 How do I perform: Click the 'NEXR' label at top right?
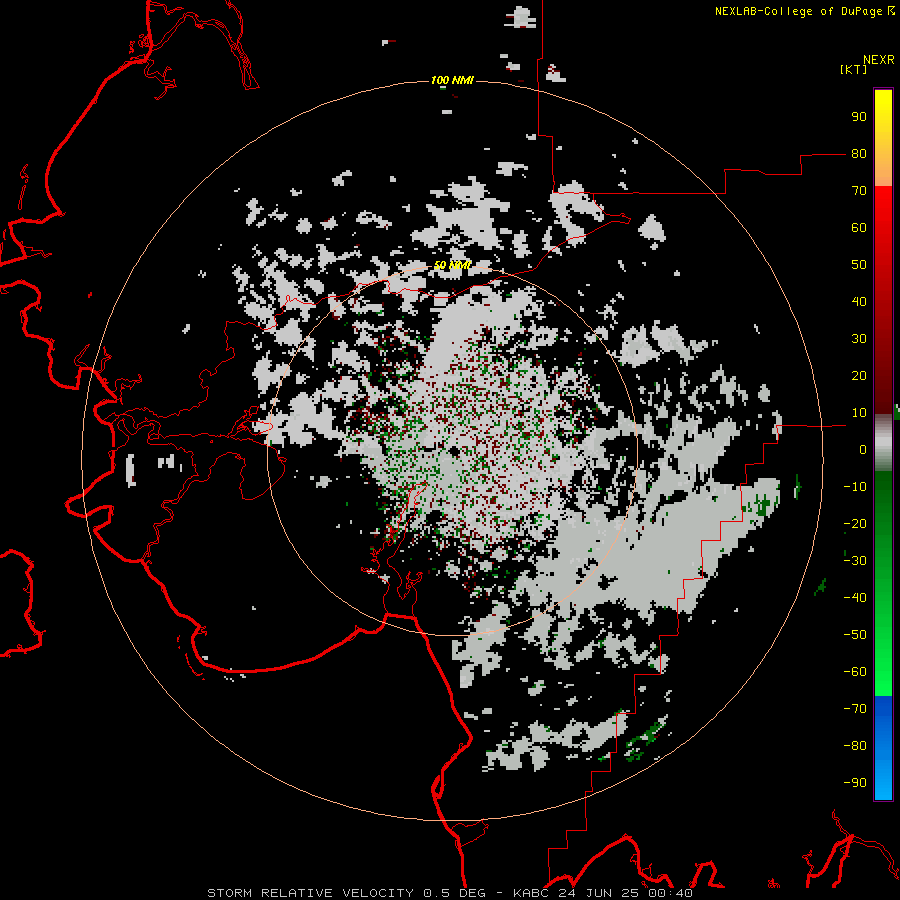[x=879, y=60]
